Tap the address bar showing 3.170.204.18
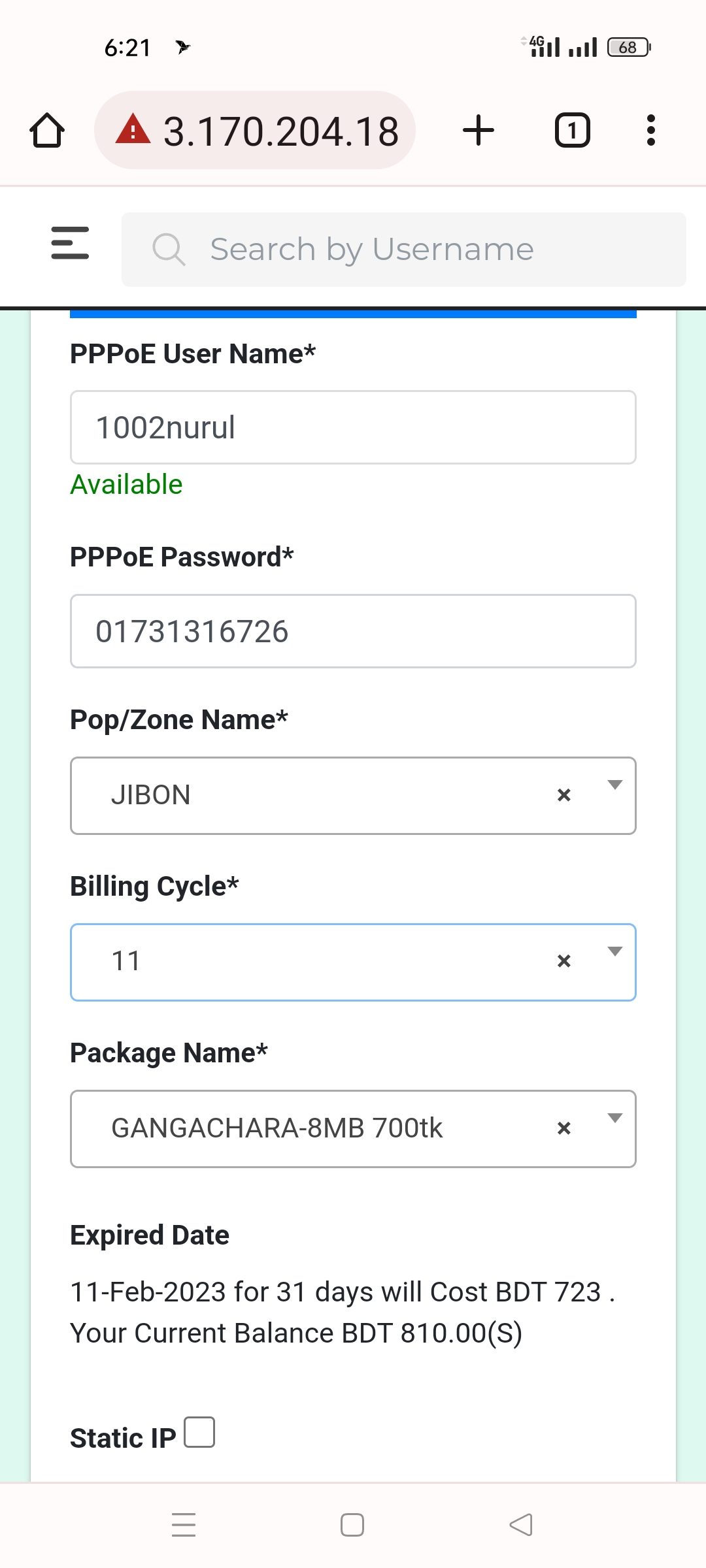This screenshot has height=1568, width=706. coord(255,130)
